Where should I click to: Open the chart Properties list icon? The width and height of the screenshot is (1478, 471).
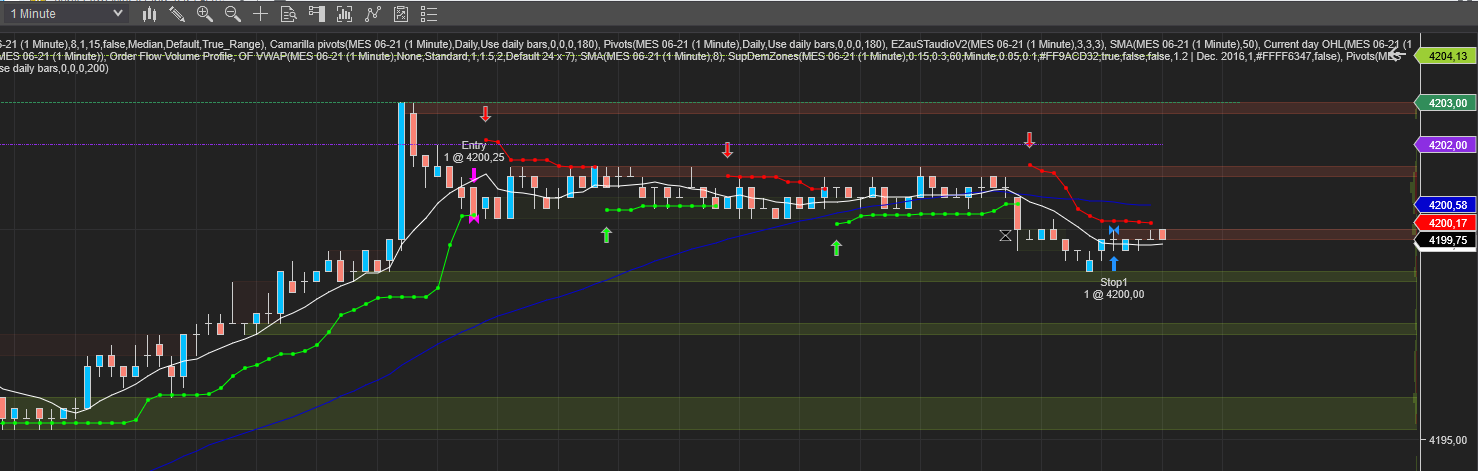click(429, 13)
